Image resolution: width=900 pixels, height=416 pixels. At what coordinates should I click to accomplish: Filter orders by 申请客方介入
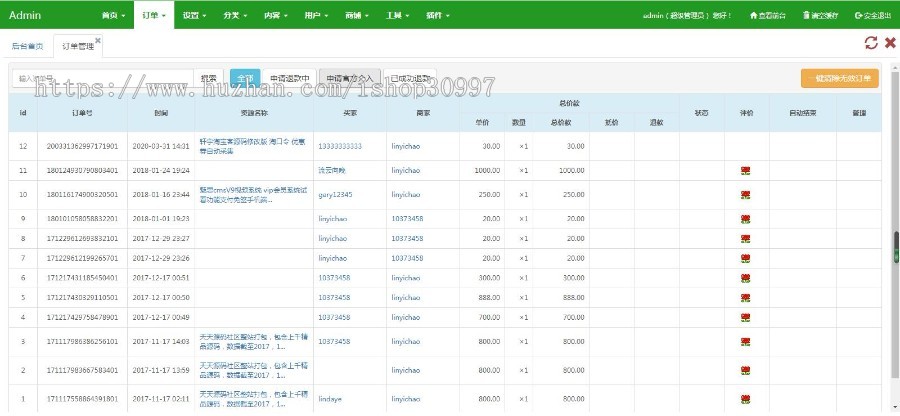pyautogui.click(x=350, y=79)
